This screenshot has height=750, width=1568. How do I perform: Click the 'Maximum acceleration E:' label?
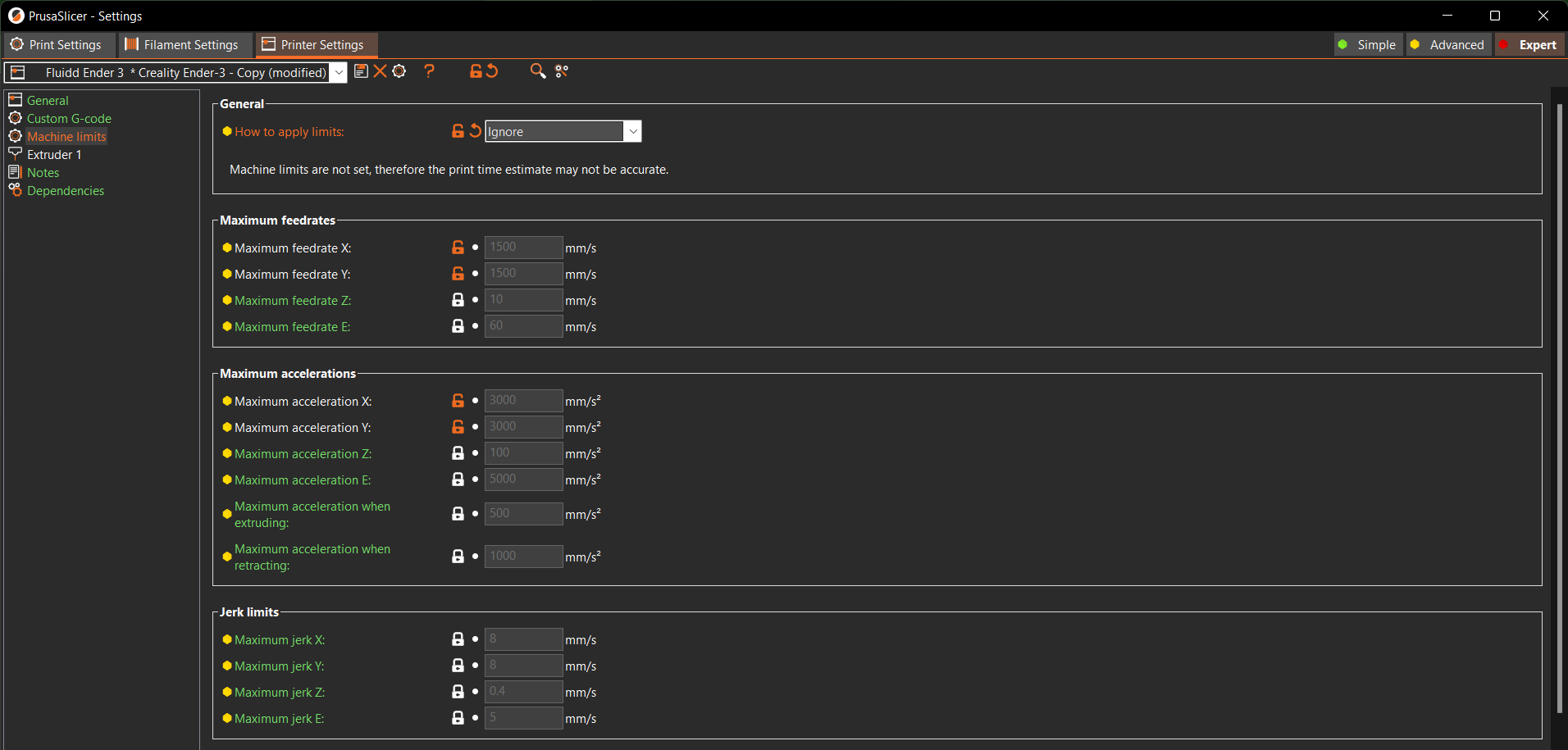[303, 480]
